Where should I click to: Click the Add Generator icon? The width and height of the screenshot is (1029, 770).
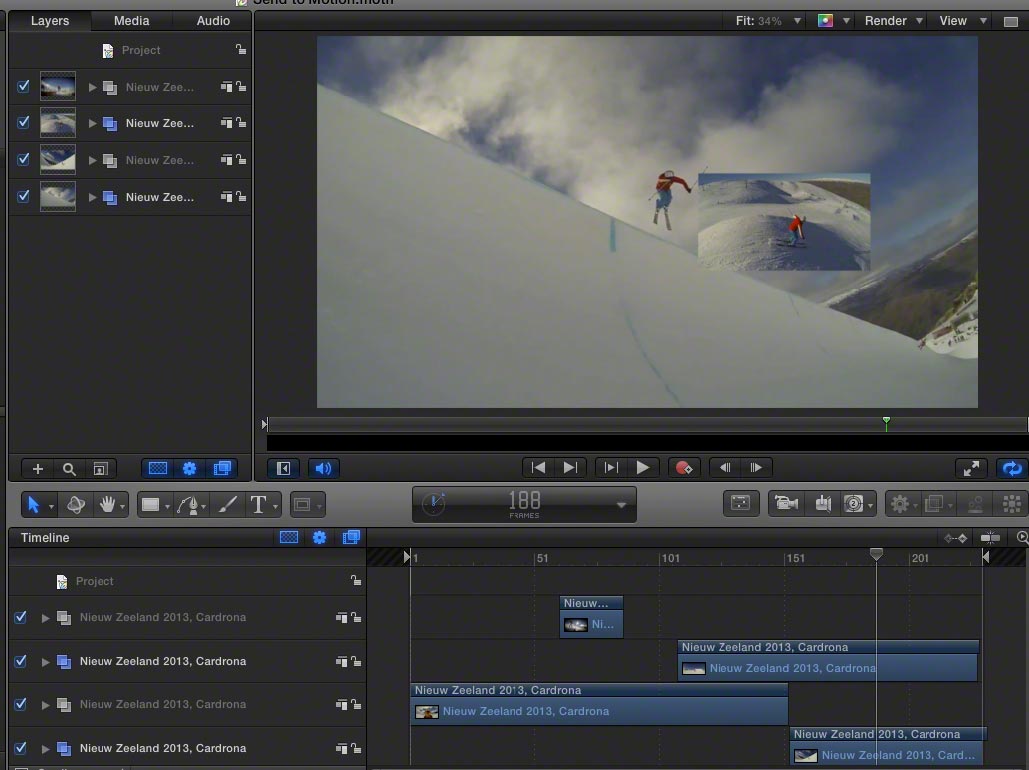click(853, 503)
